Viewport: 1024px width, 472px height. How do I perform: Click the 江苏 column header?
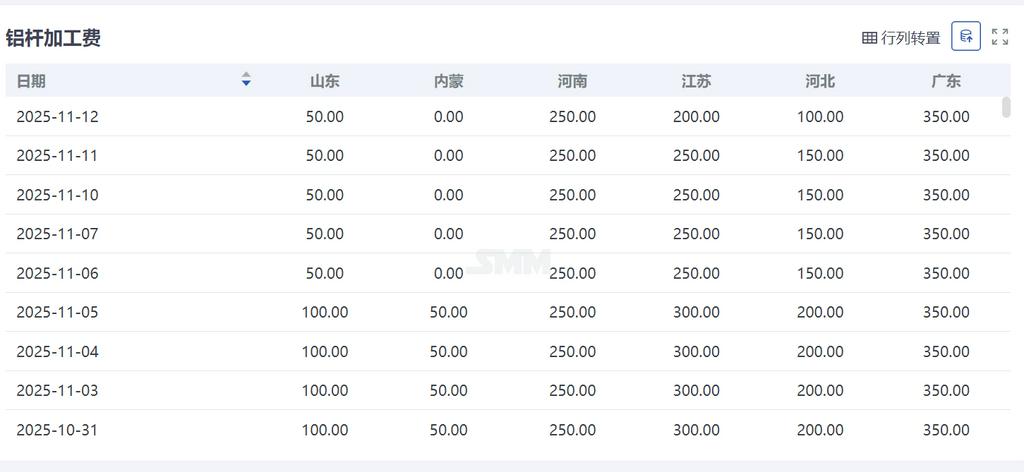tap(696, 81)
